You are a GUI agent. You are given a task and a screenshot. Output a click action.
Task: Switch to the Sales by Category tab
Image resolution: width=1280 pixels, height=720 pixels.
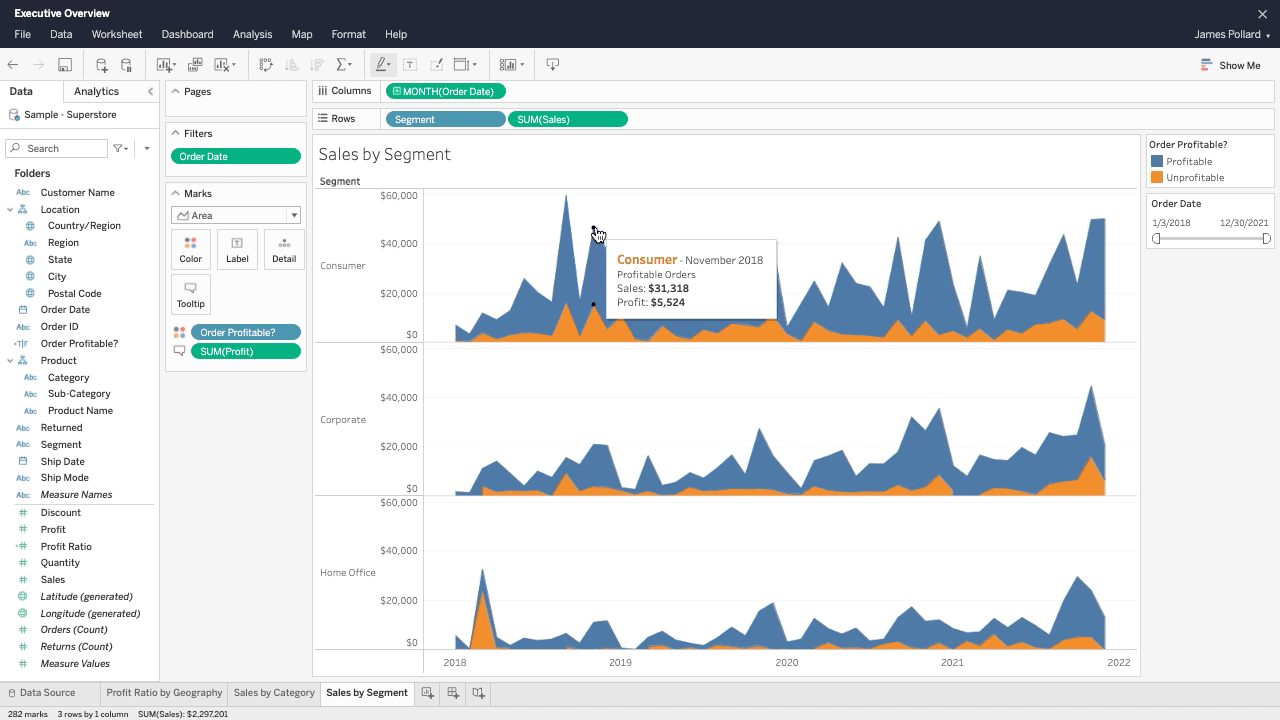pos(274,693)
